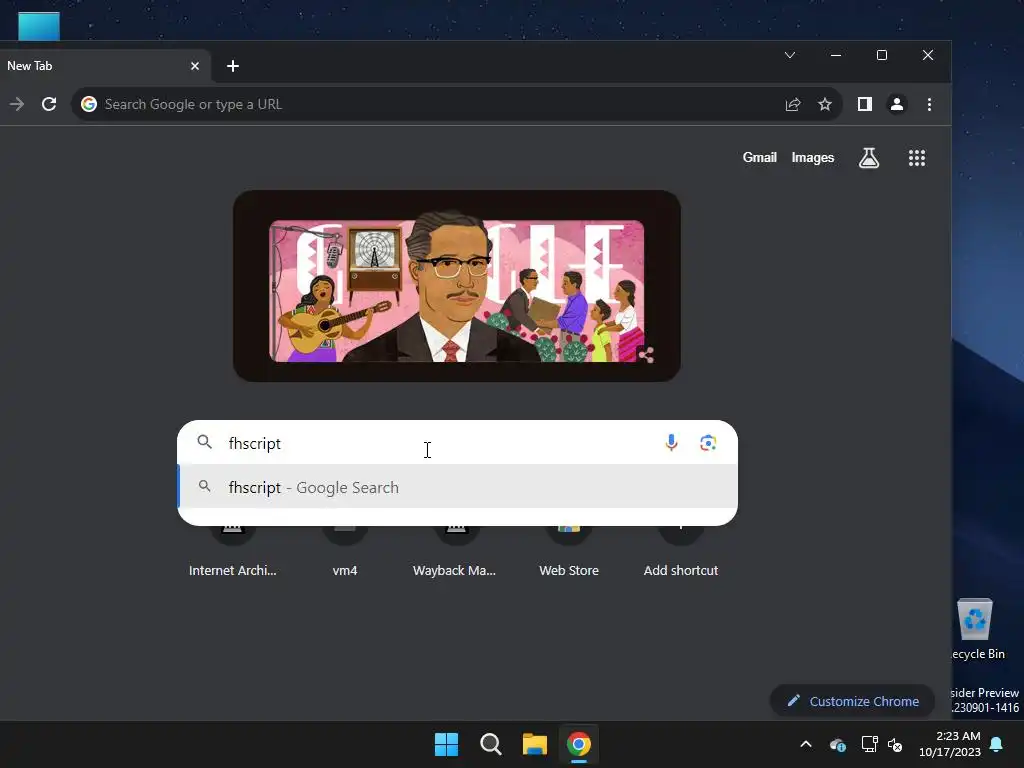Open the clock showing 2:23 AM

[950, 744]
